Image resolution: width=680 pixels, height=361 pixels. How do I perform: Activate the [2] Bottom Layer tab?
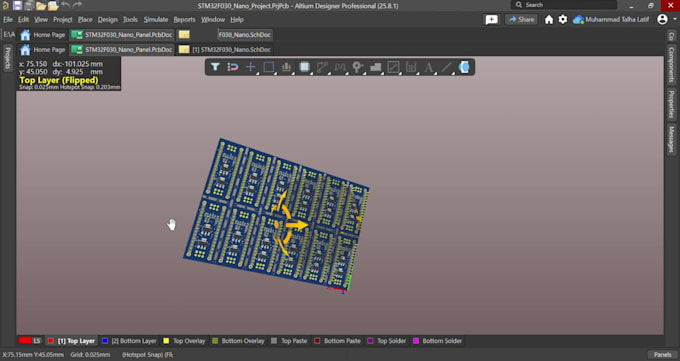[129, 341]
